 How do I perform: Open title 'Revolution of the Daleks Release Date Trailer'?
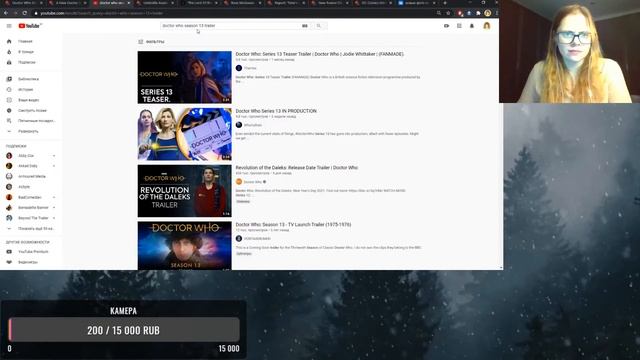pyautogui.click(x=297, y=168)
